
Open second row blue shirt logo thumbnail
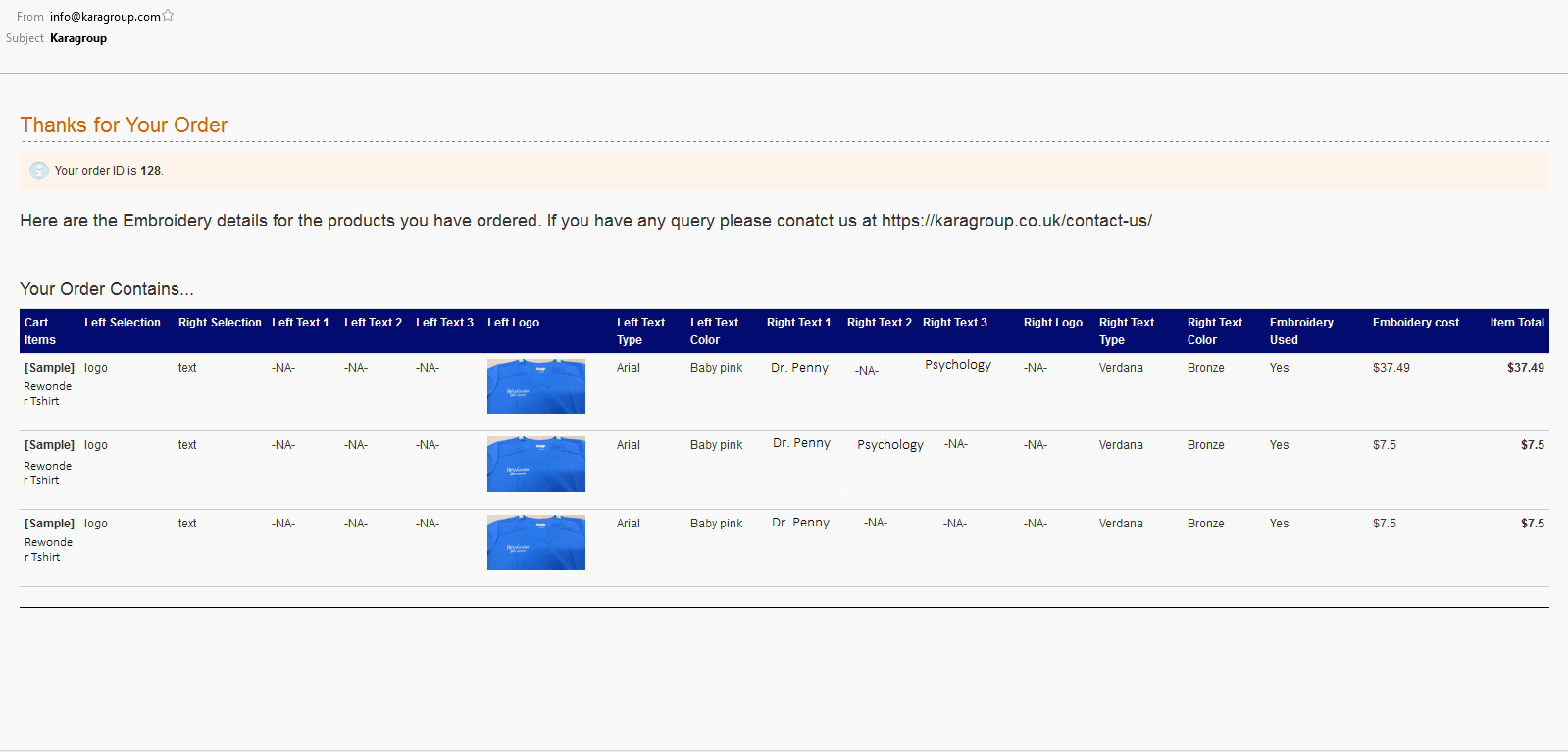click(x=536, y=465)
